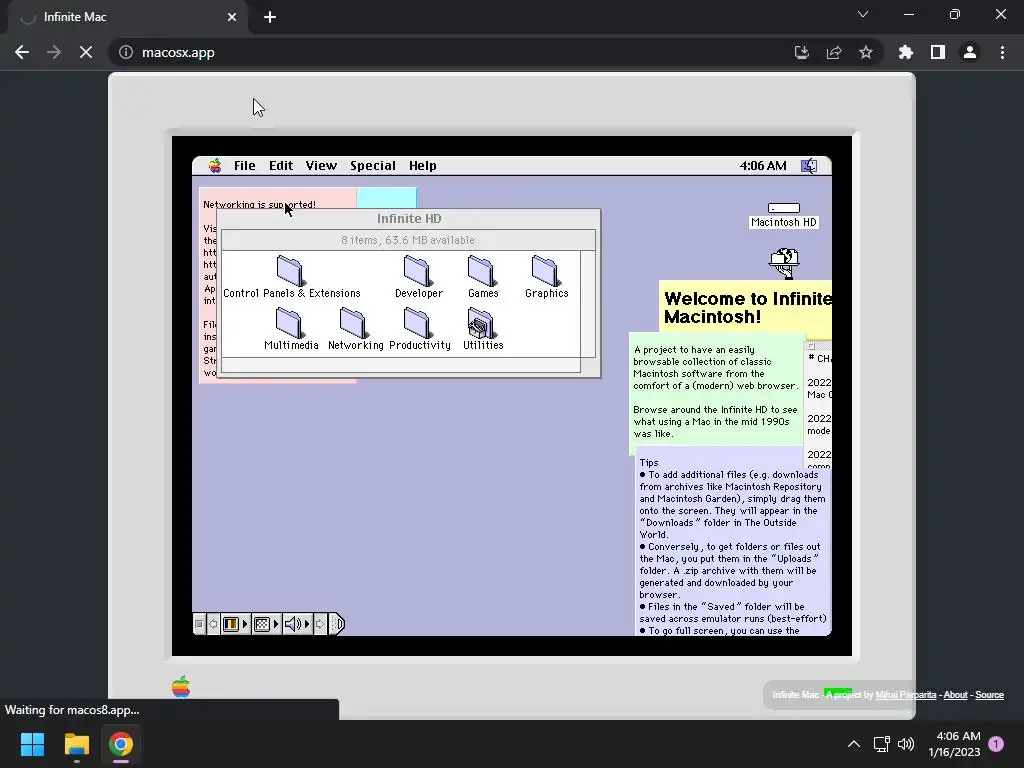The image size is (1024, 768).
Task: Click the Infinite HD horizontal scrollbar
Action: coord(401,365)
